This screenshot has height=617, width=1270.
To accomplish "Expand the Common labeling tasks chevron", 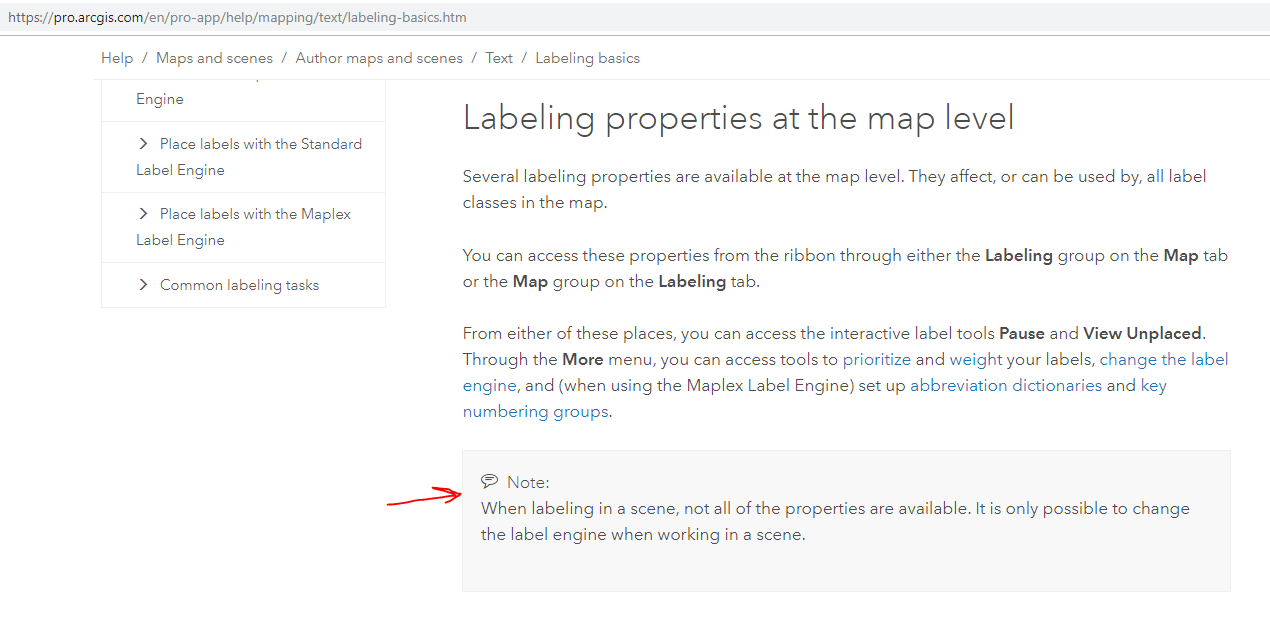I will (x=144, y=285).
